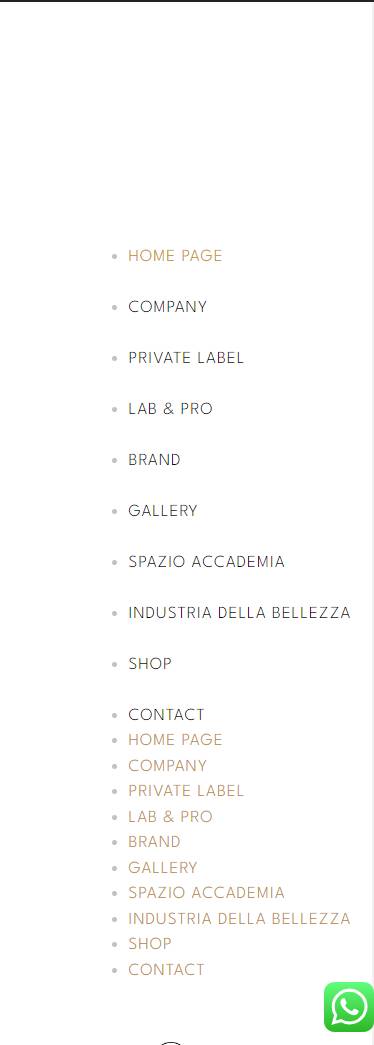This screenshot has height=1045, width=374.
Task: Click upper gold HOME PAGE link
Action: pyautogui.click(x=175, y=256)
